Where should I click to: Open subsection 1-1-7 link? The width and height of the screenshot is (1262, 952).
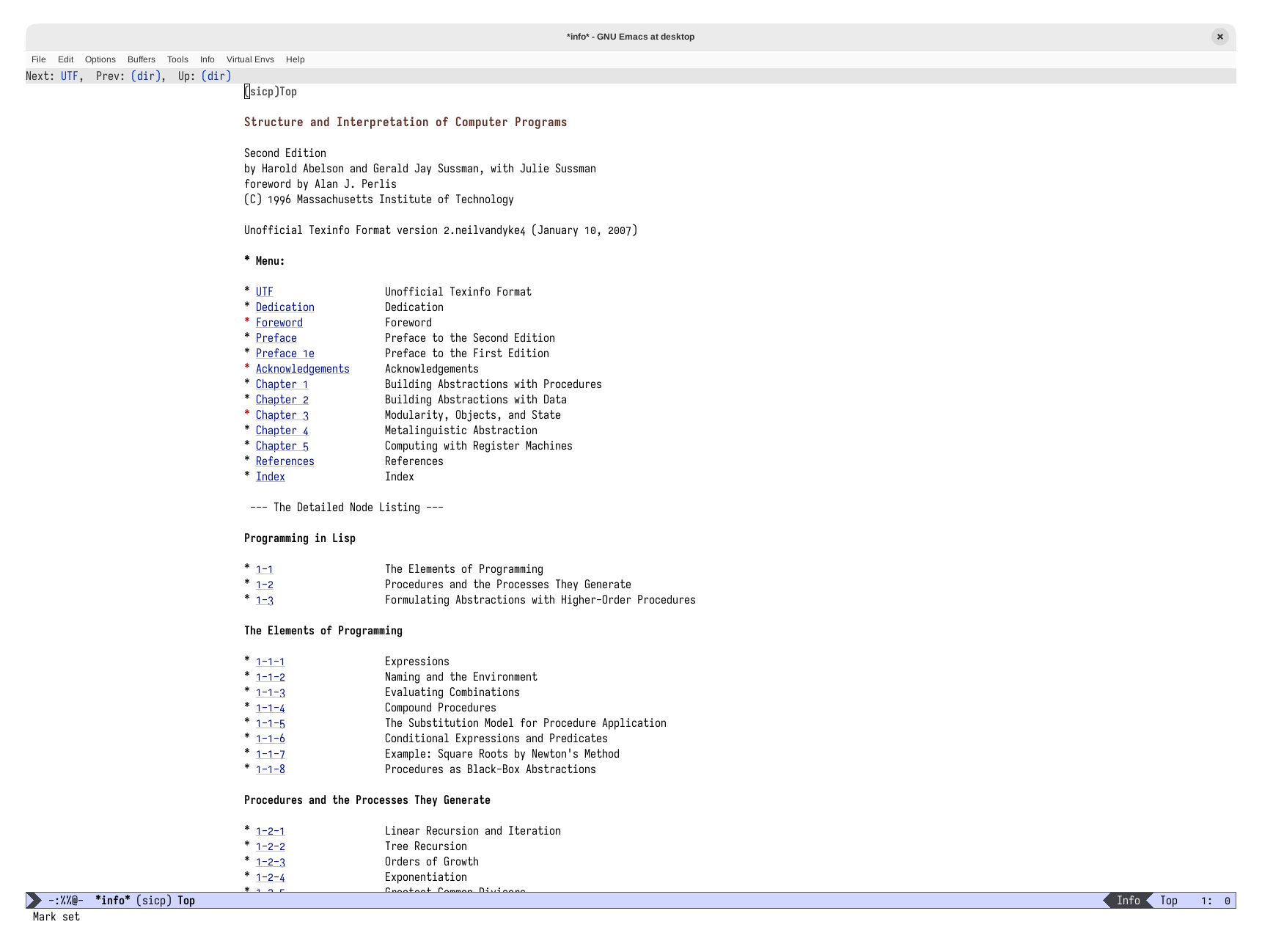click(271, 754)
